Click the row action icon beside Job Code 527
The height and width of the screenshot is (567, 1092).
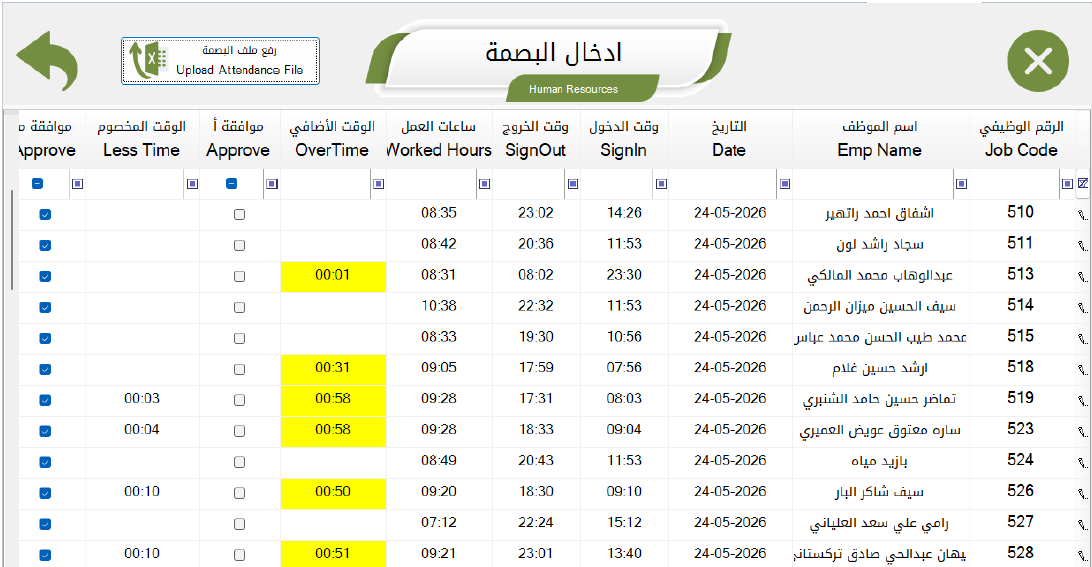1082,525
